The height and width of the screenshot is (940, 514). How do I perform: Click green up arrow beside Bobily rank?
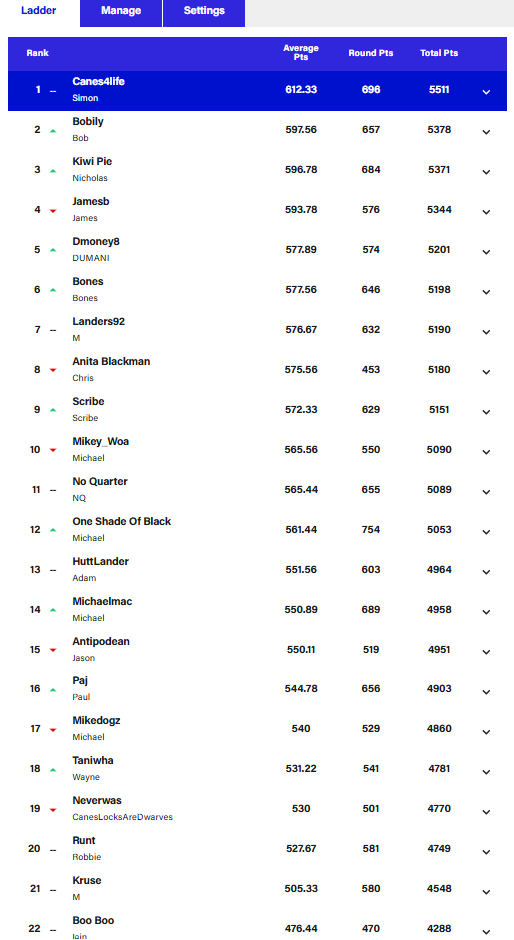click(x=53, y=131)
